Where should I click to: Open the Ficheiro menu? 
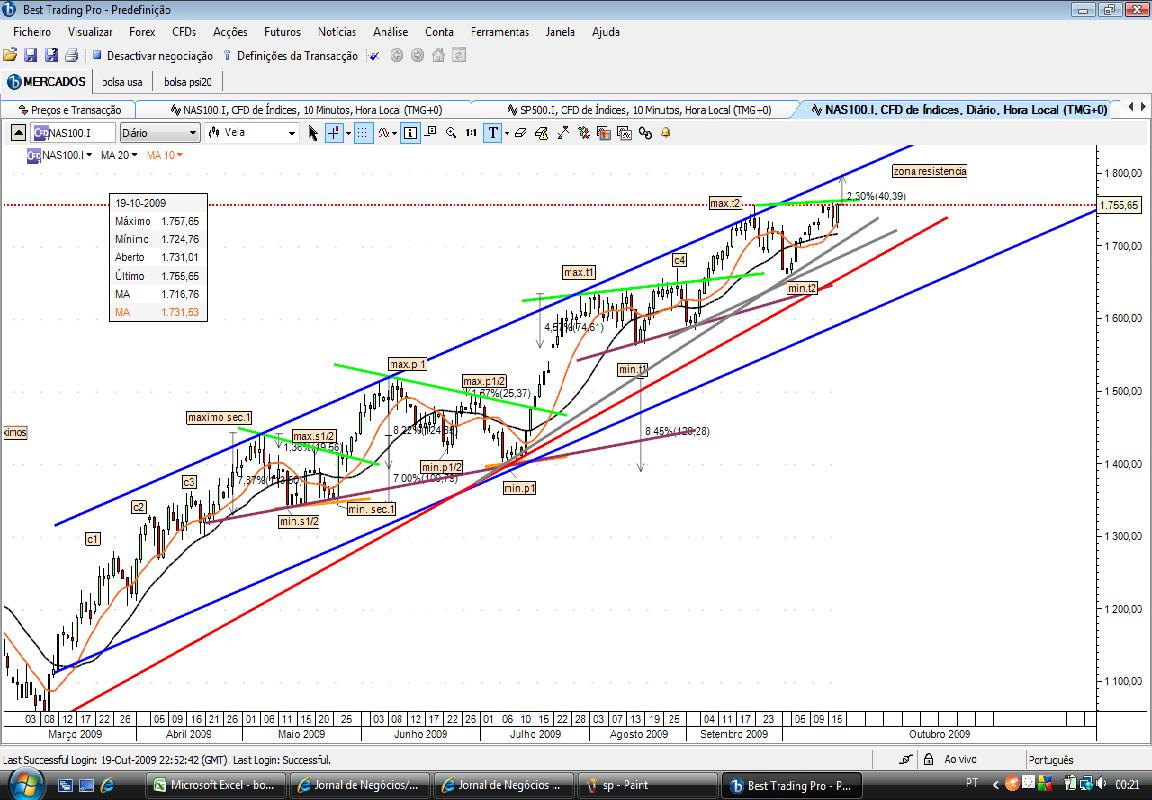click(32, 32)
